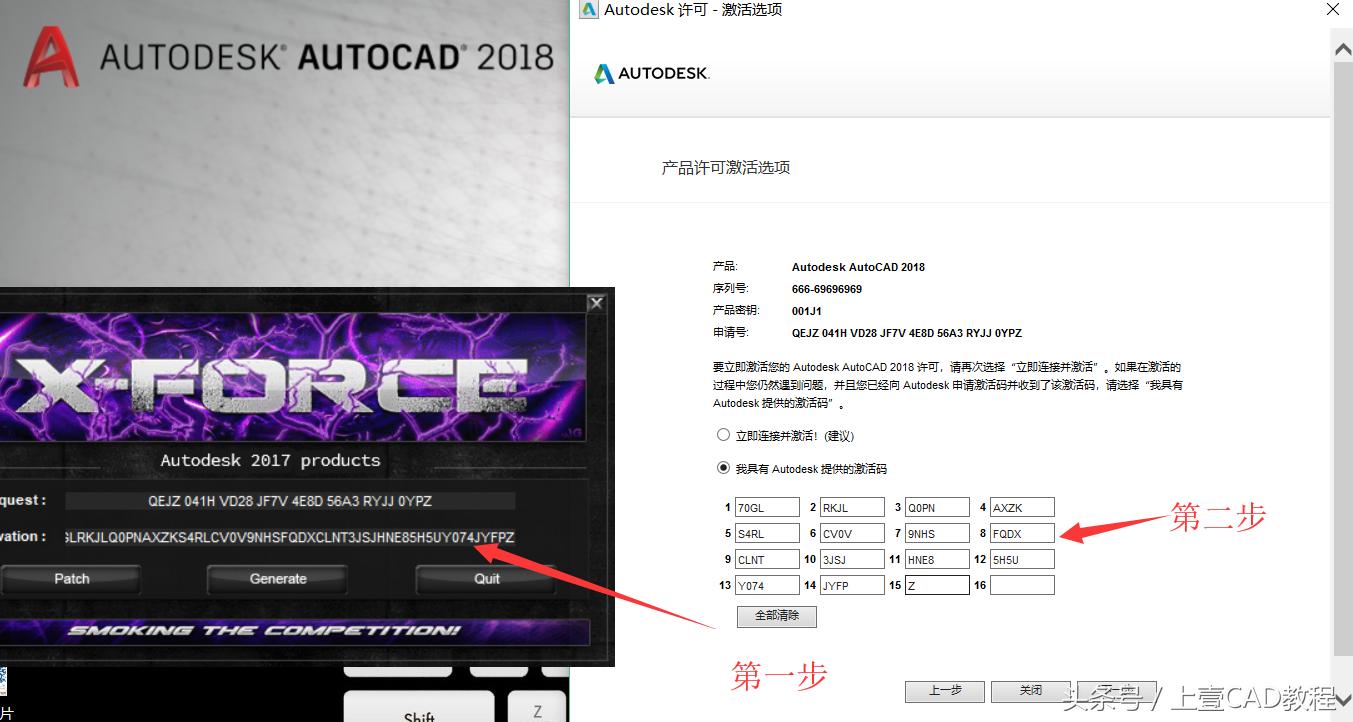The height and width of the screenshot is (722, 1353).
Task: Click activation code field 8 containing FQDX
Action: 1022,533
